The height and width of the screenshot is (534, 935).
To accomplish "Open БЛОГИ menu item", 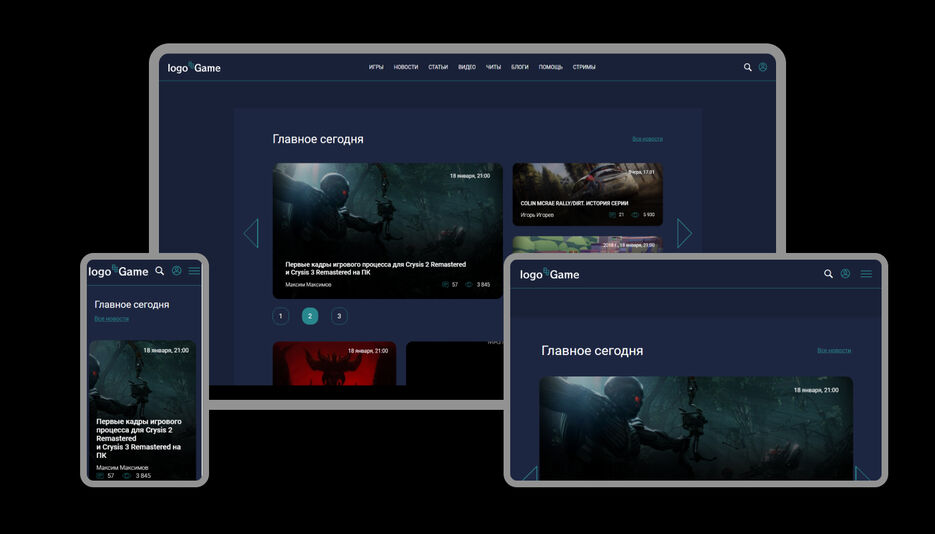I will point(519,67).
